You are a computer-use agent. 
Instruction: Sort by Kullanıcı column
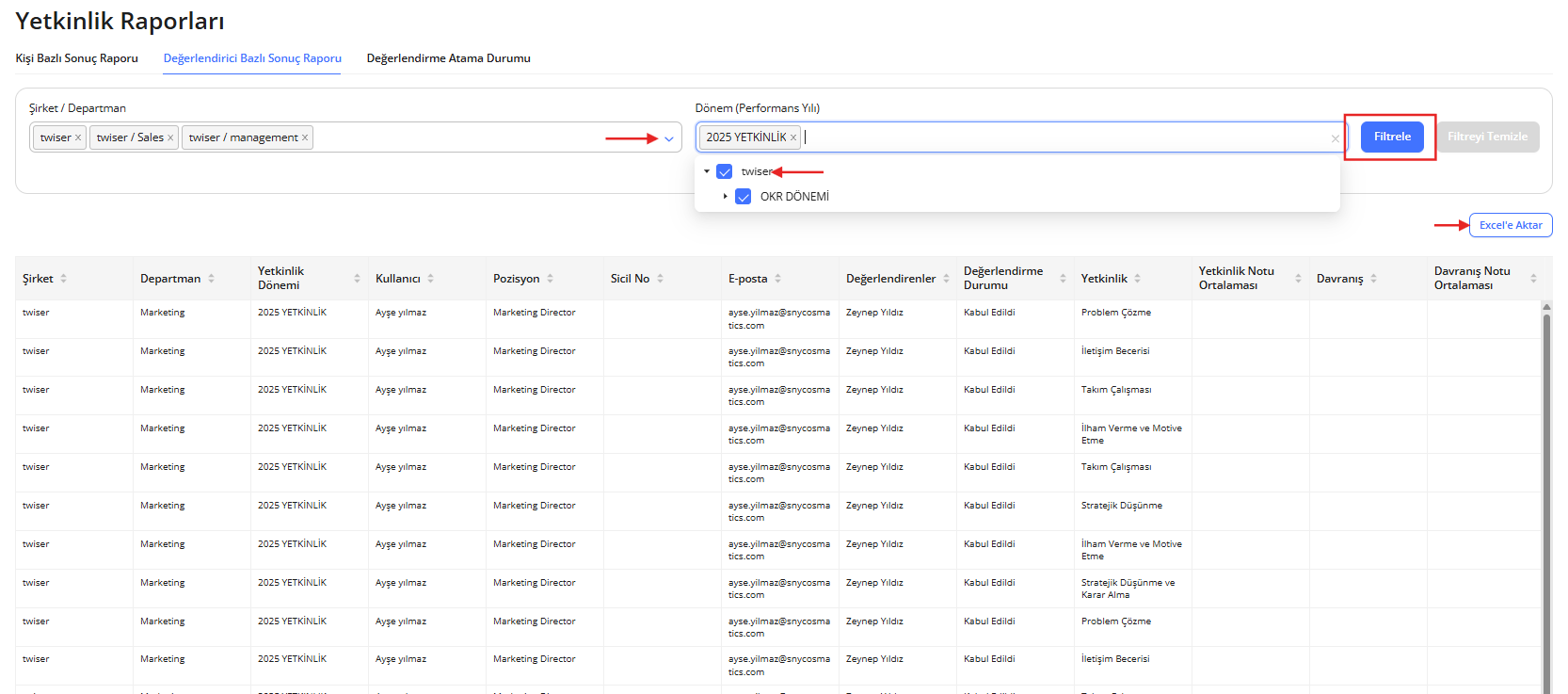tap(430, 279)
